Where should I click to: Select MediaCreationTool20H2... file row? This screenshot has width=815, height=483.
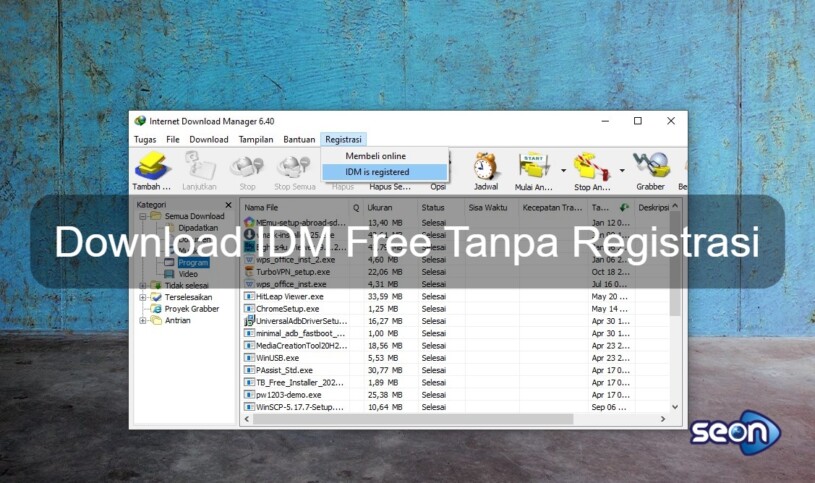pos(455,346)
